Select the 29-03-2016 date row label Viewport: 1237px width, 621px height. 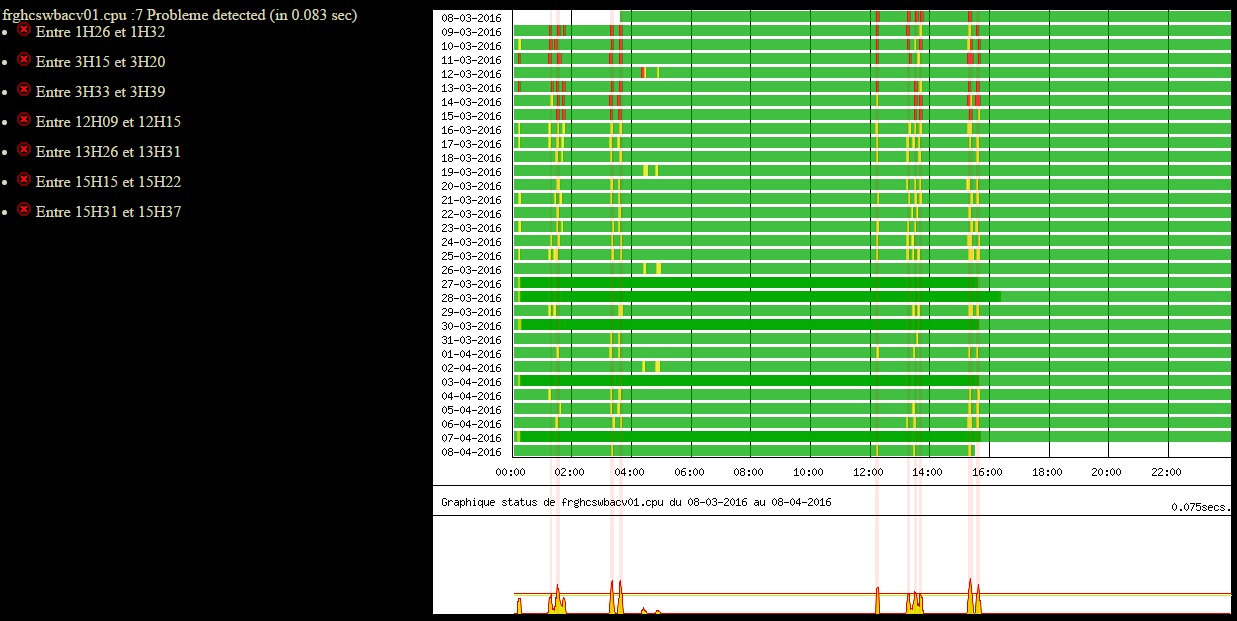tap(472, 312)
